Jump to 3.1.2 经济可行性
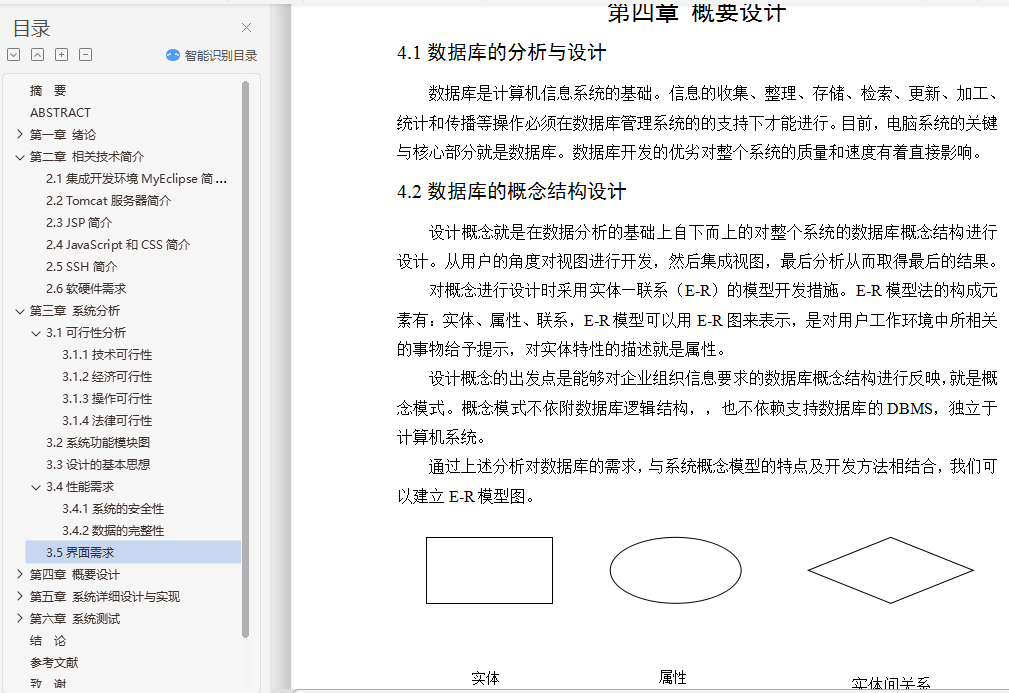Image resolution: width=1009 pixels, height=693 pixels. [107, 376]
